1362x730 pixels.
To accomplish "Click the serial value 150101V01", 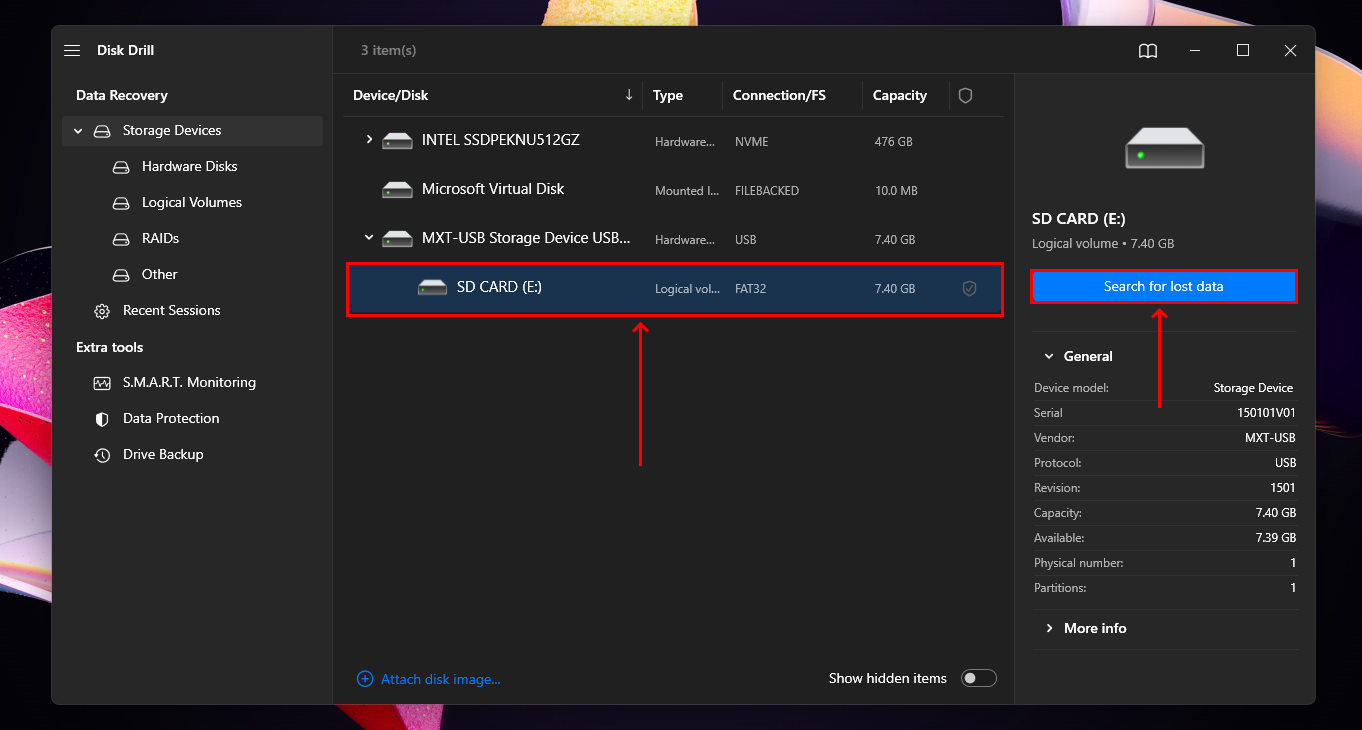I will coord(1266,413).
